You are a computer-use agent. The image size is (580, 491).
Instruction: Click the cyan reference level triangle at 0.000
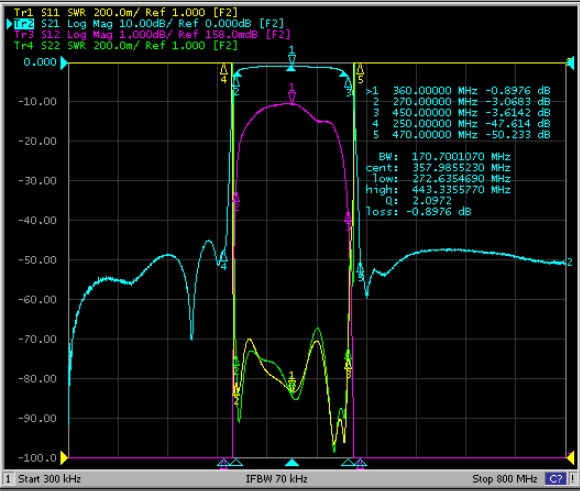tap(64, 63)
